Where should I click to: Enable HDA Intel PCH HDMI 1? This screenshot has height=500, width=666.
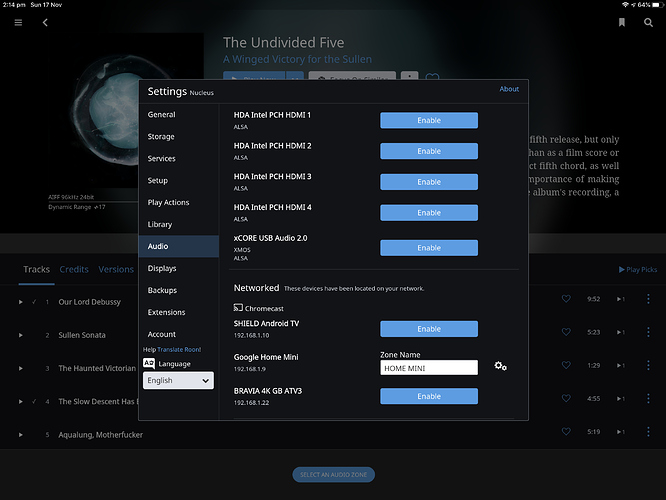(429, 120)
